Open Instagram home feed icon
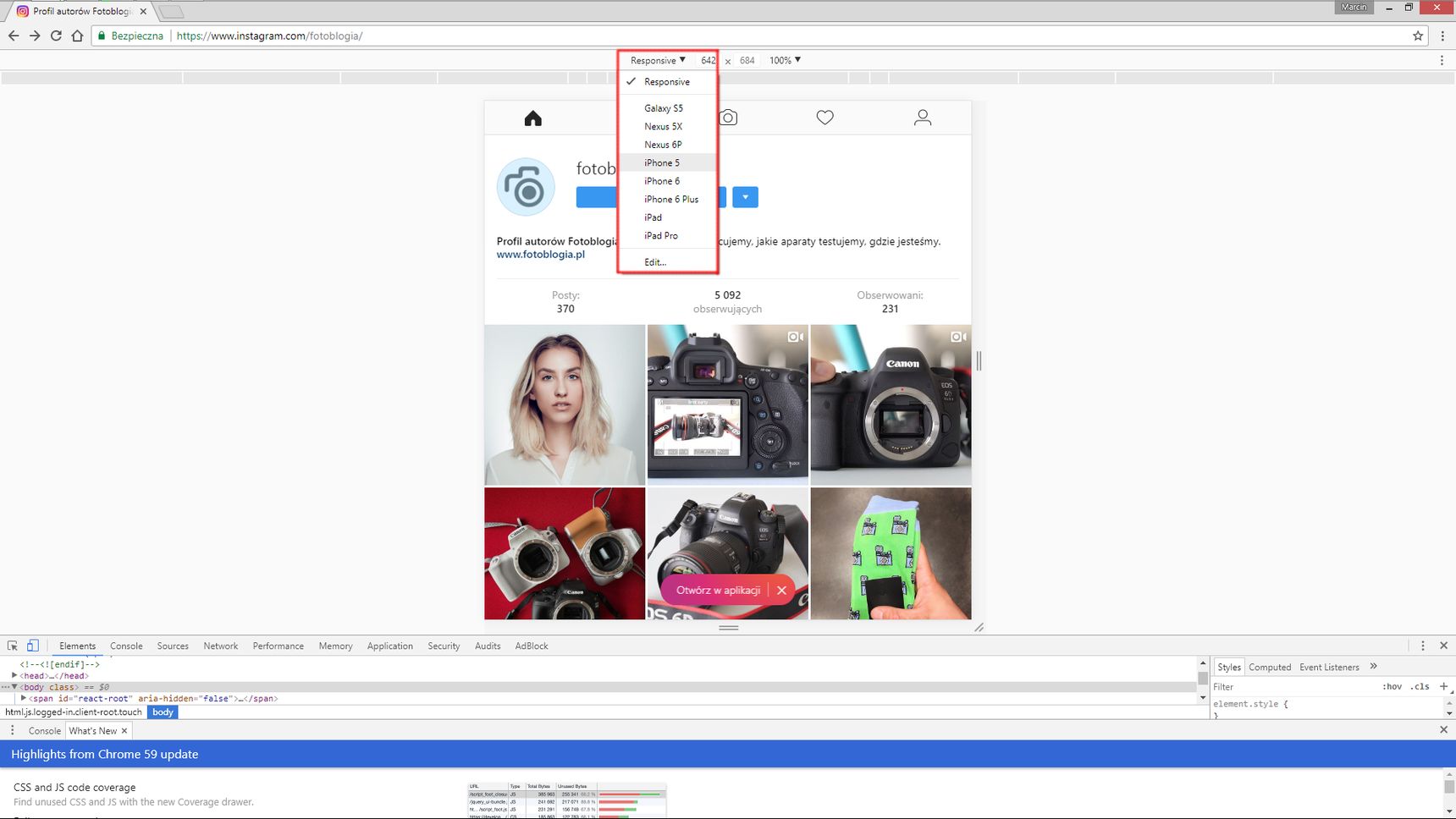The height and width of the screenshot is (819, 1456). 532,118
